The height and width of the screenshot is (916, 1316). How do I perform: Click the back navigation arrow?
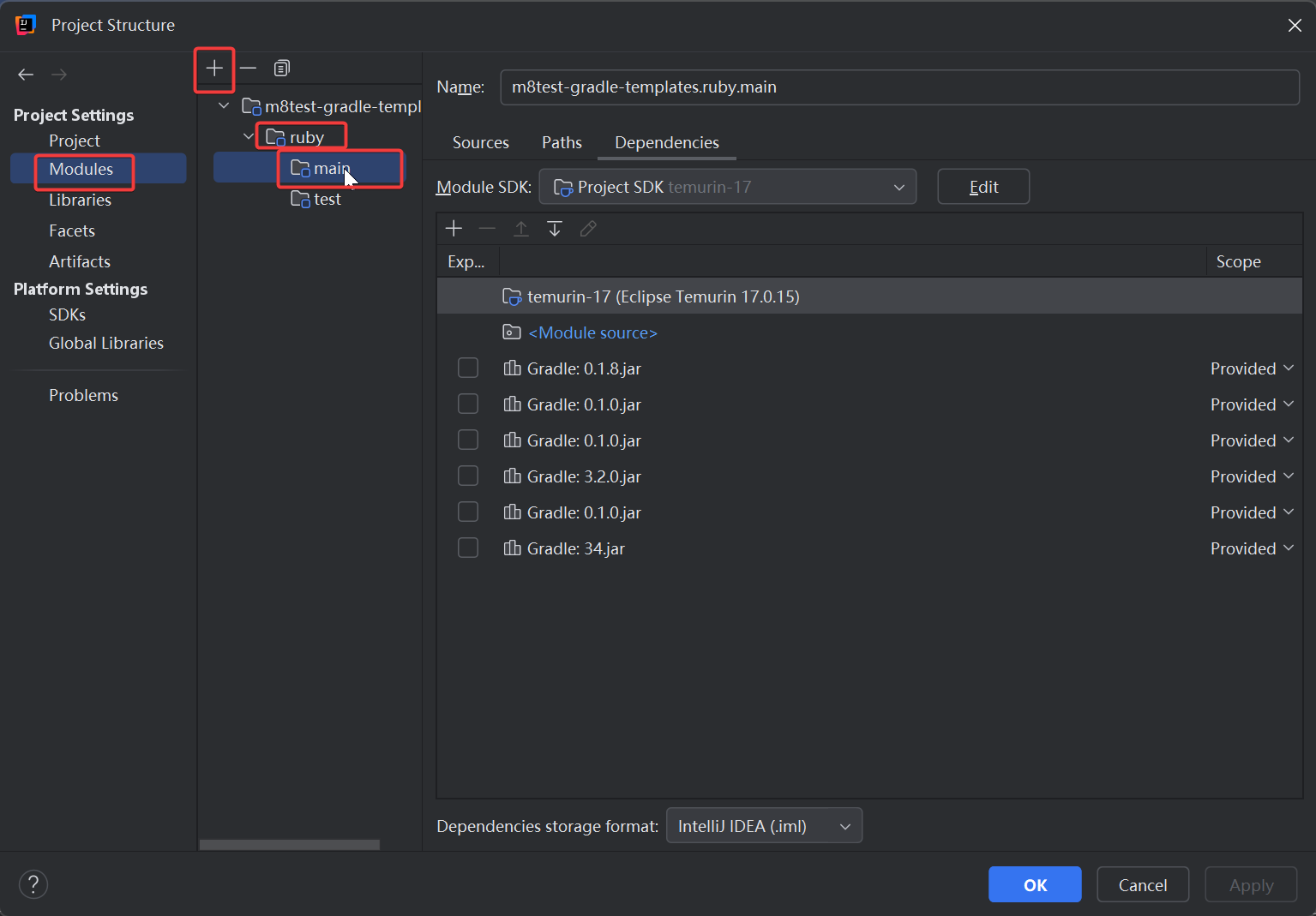point(26,75)
